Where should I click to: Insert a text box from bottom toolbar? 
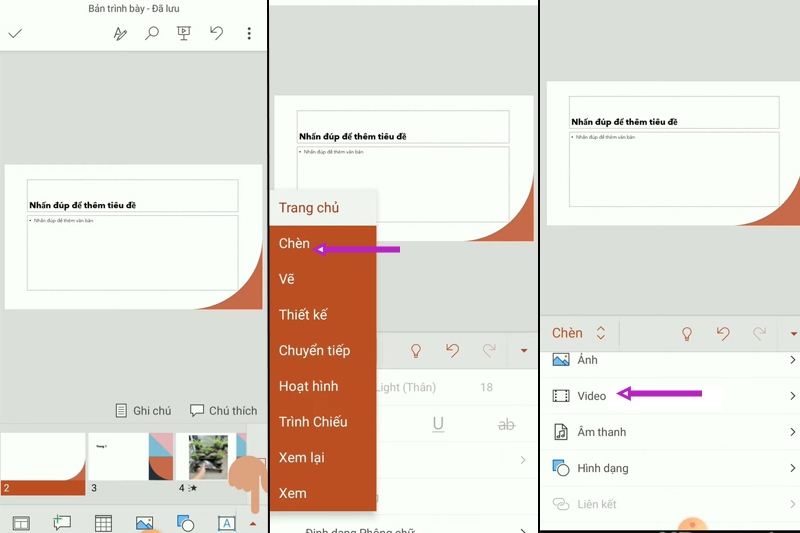pos(227,523)
